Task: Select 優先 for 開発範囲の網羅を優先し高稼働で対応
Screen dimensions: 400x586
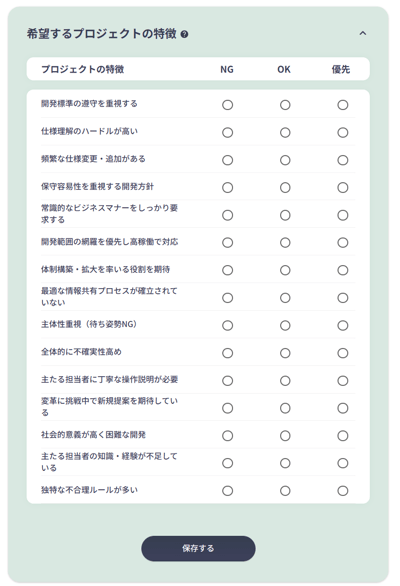Action: coord(342,243)
